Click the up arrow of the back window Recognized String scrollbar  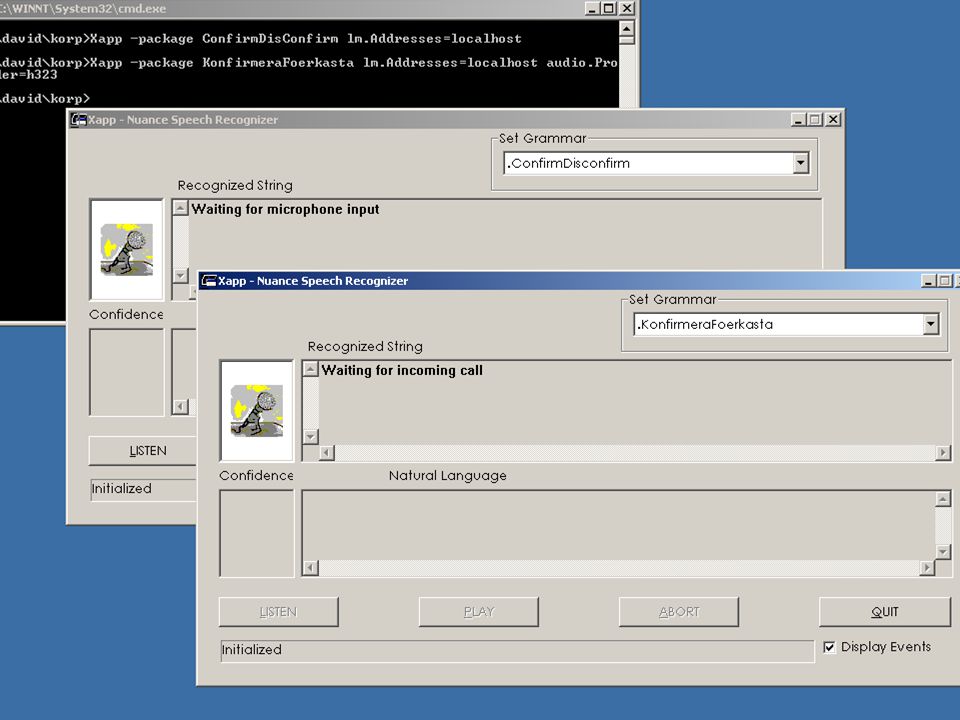180,208
